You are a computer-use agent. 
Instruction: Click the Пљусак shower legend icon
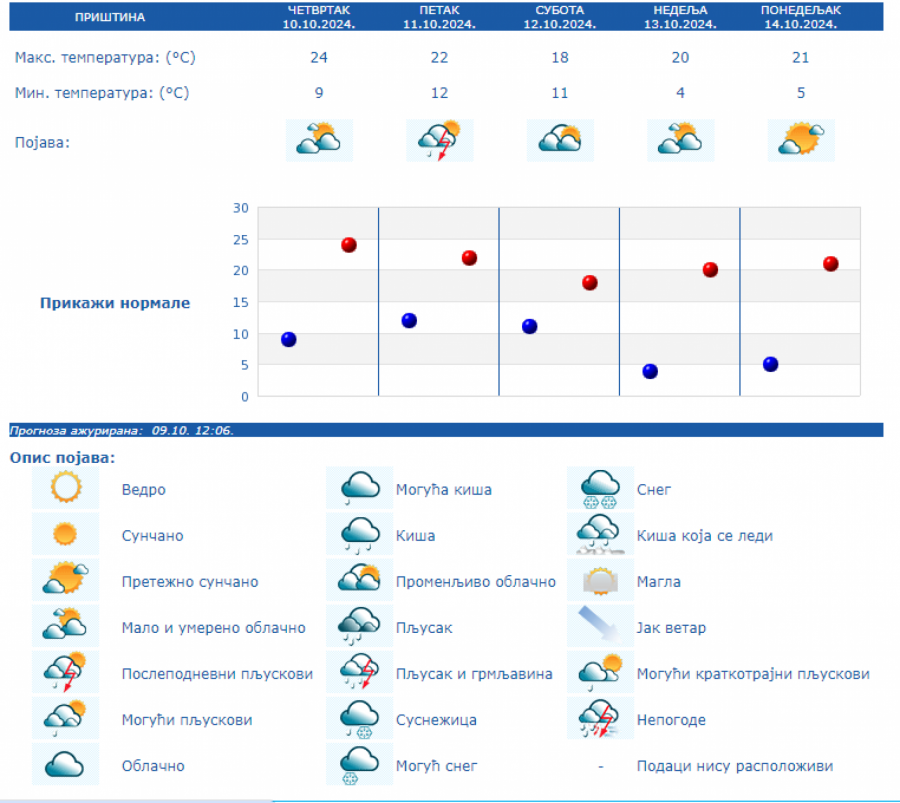[360, 627]
